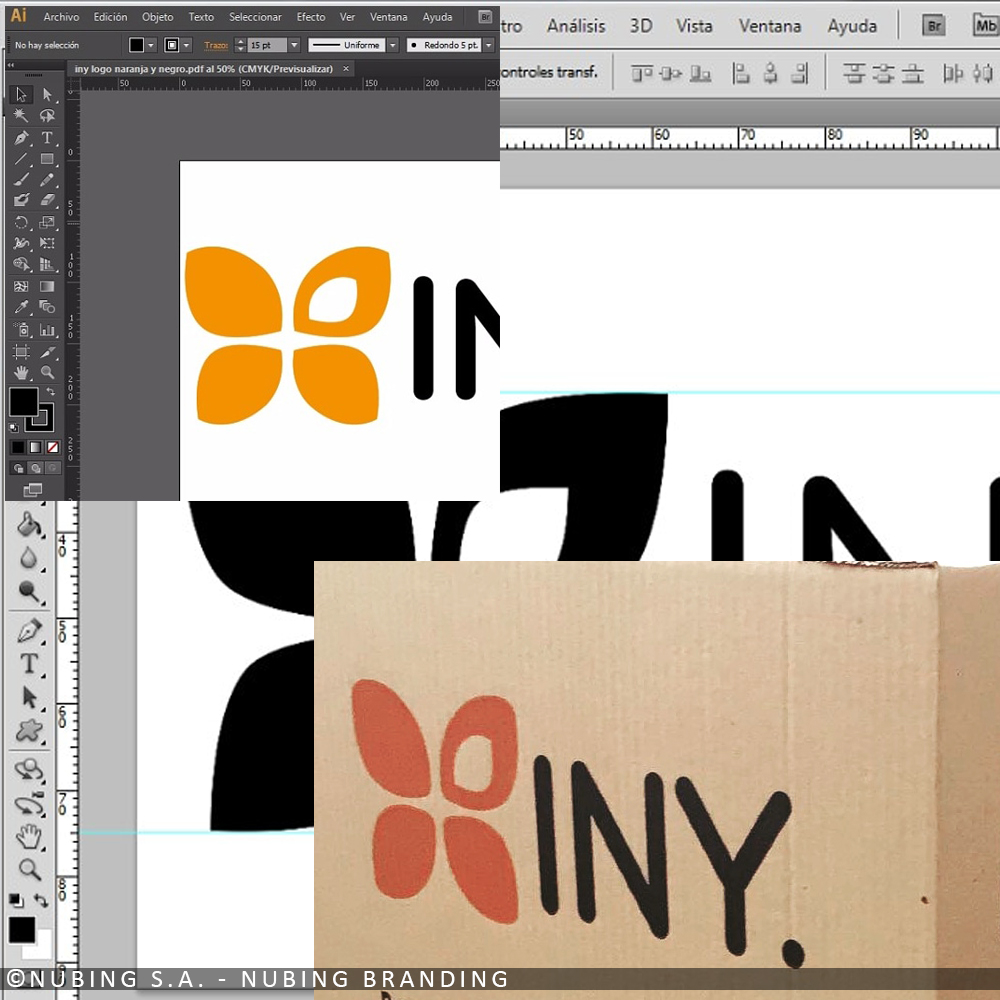Align top edges in Photoshop options bar
Screen dimensions: 1000x1000
tap(641, 74)
